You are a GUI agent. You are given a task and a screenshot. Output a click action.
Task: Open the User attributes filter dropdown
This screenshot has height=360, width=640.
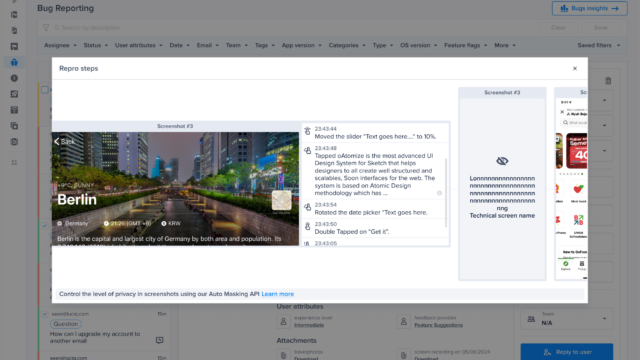[138, 45]
